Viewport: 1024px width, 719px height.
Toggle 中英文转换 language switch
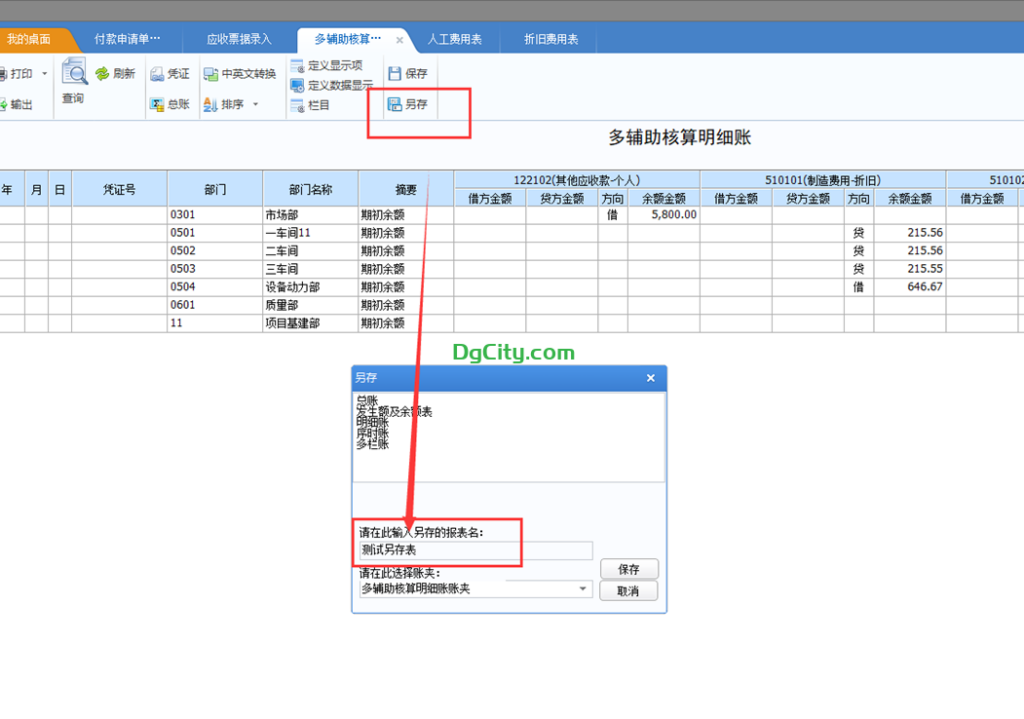click(x=211, y=74)
